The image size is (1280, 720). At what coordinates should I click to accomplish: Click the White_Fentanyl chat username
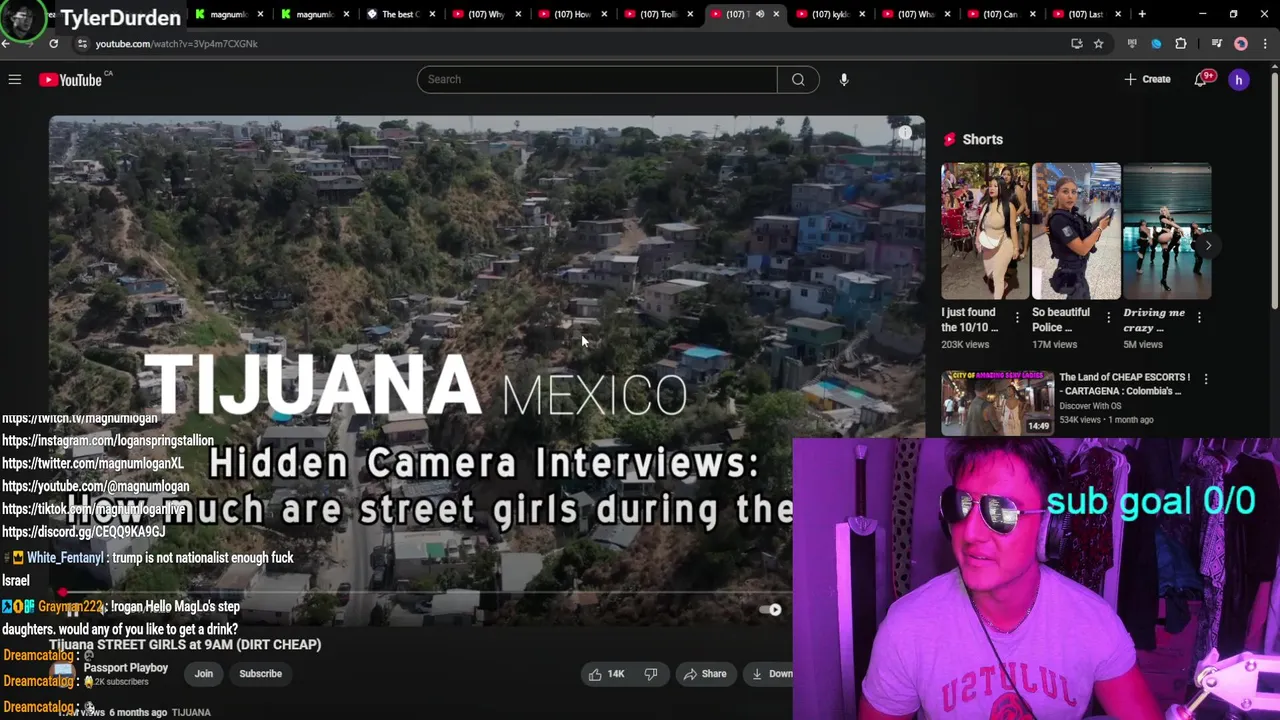(x=65, y=558)
